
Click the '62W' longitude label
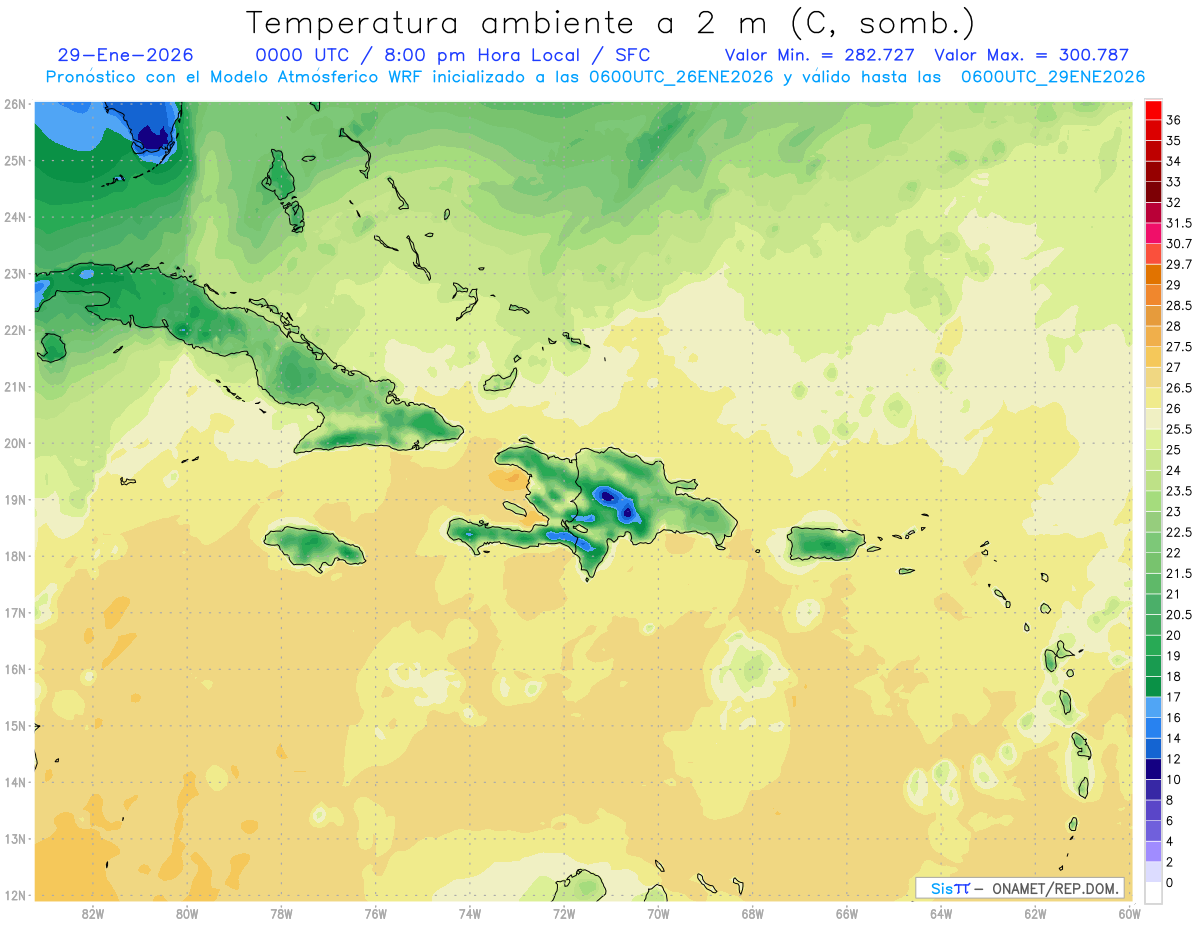1035,913
